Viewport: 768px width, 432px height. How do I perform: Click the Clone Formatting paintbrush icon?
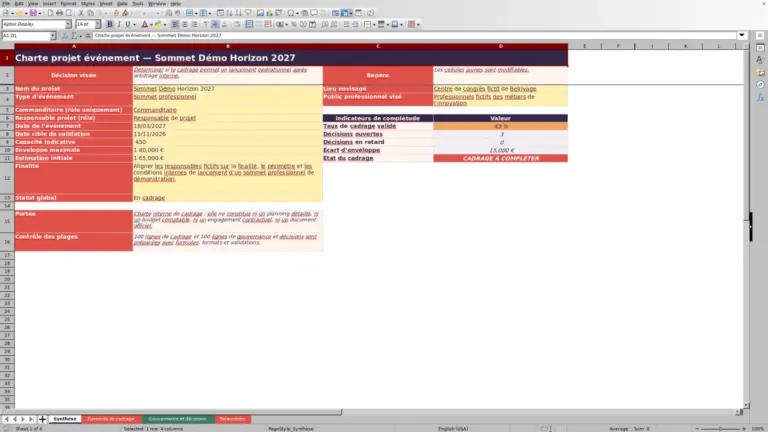pyautogui.click(x=116, y=13)
